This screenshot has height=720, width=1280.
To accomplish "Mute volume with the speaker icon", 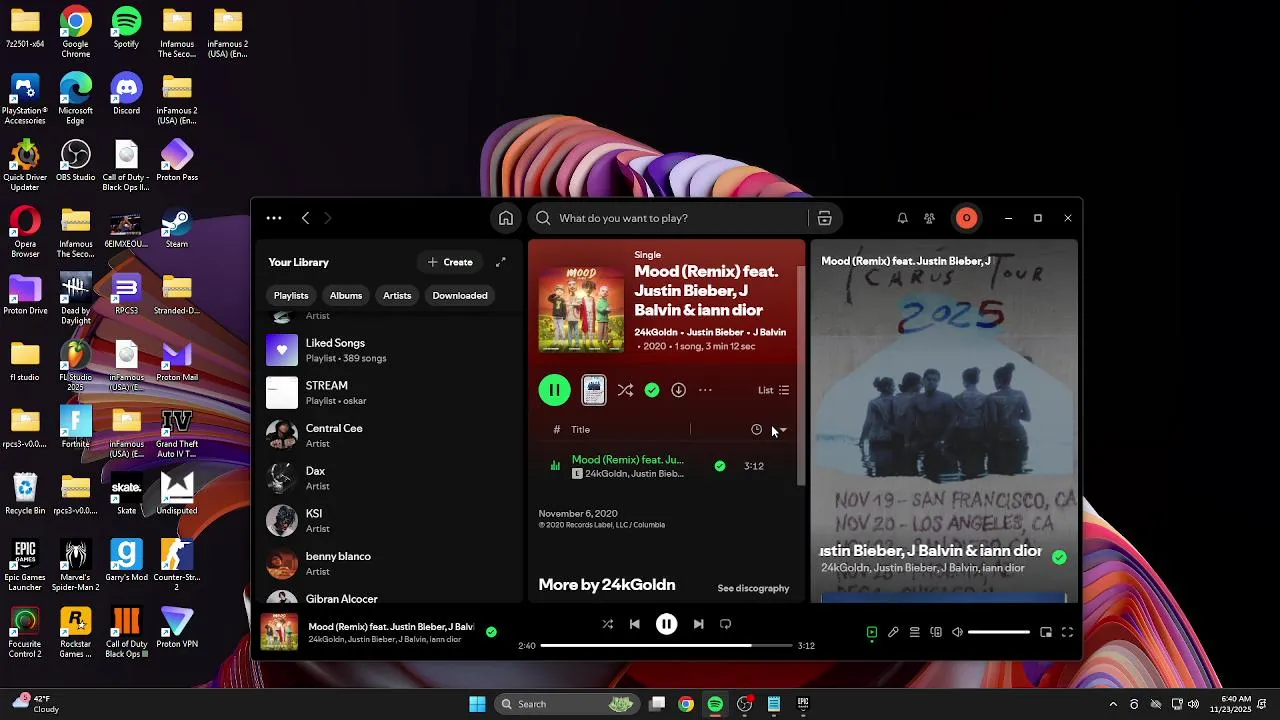I will [x=957, y=632].
